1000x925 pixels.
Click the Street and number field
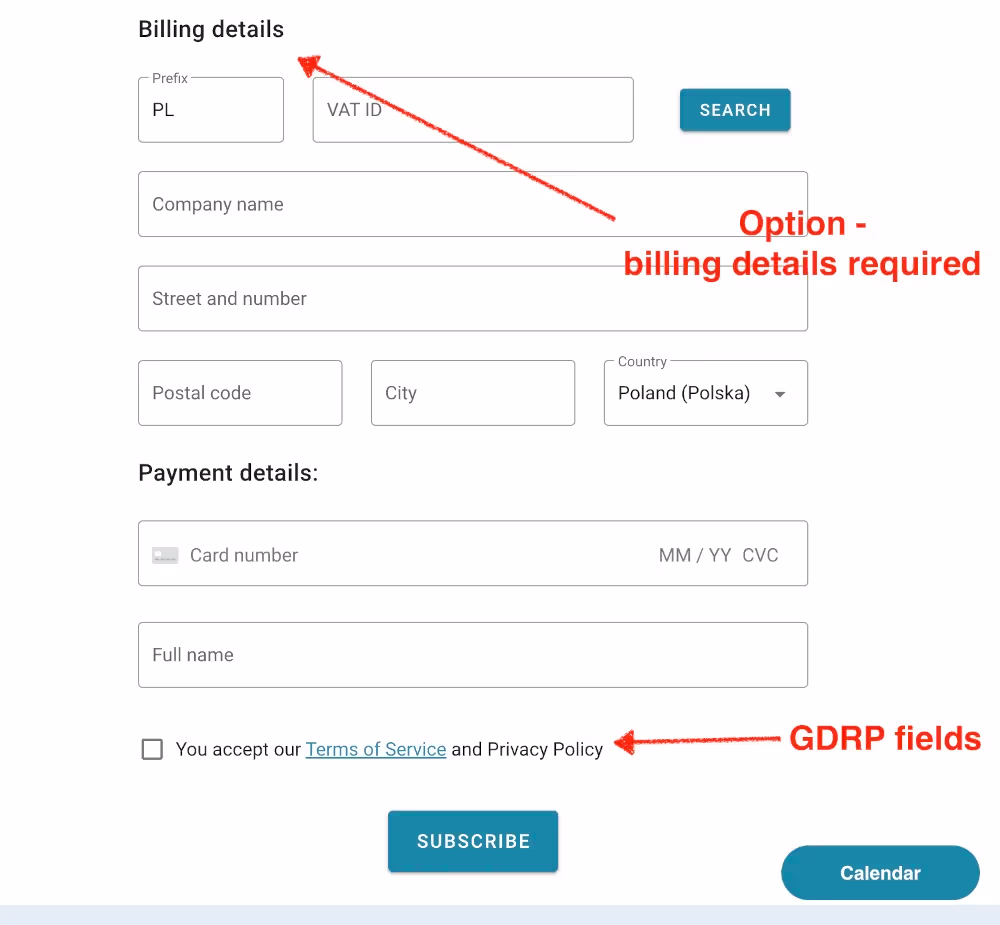(x=472, y=298)
